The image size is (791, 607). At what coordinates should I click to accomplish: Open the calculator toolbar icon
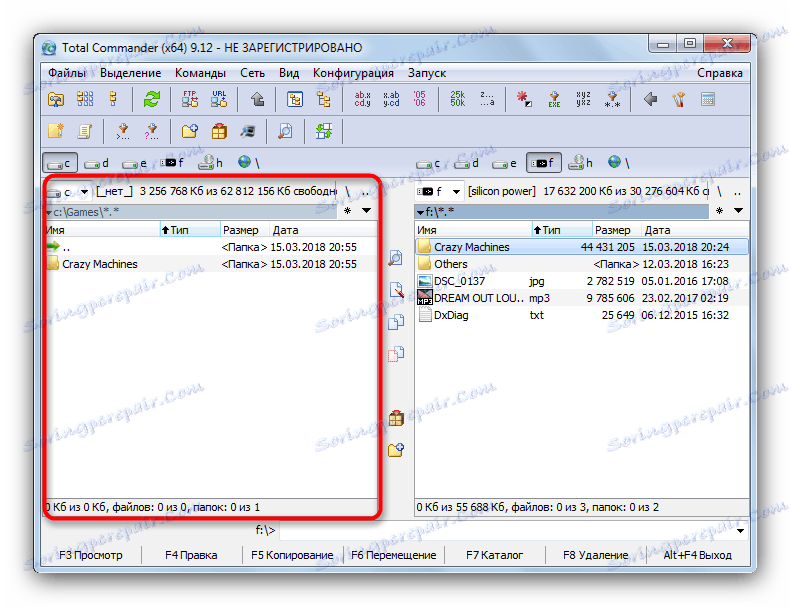point(708,99)
